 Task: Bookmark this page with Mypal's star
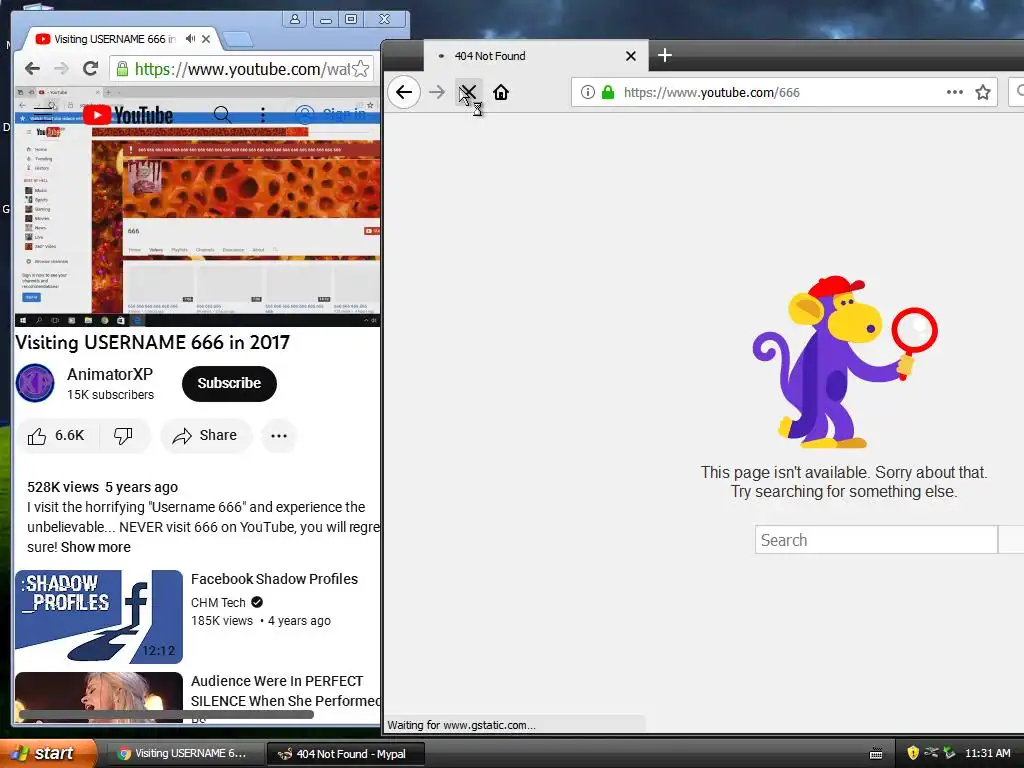(983, 92)
